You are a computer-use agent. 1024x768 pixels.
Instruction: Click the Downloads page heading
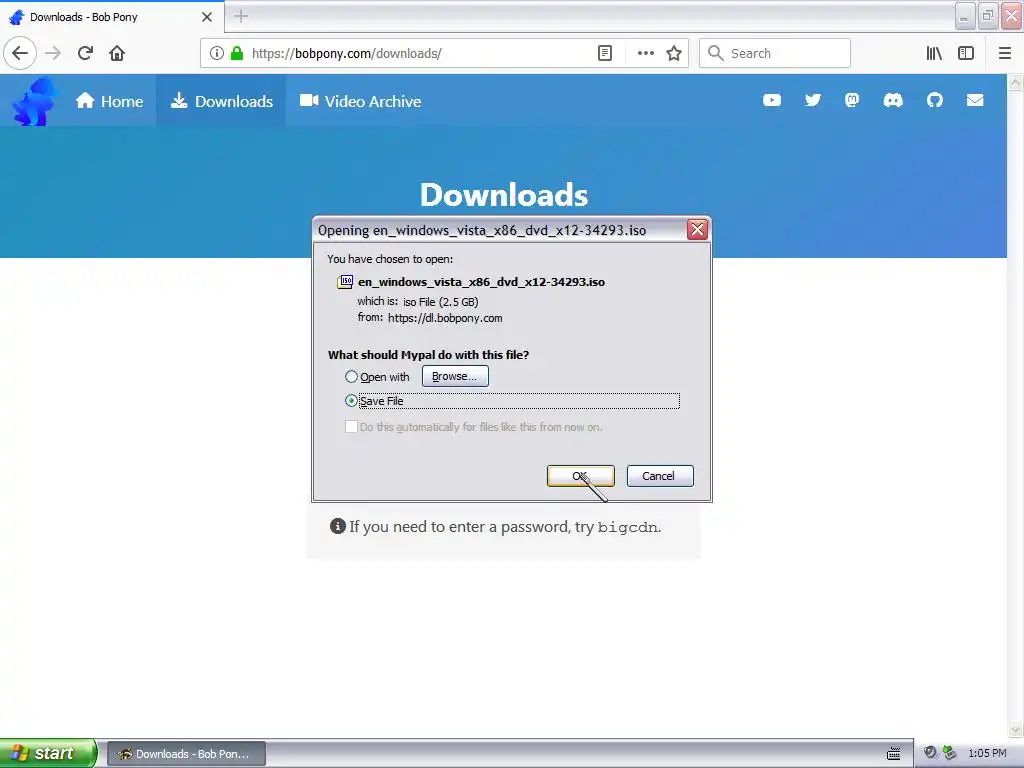[504, 195]
